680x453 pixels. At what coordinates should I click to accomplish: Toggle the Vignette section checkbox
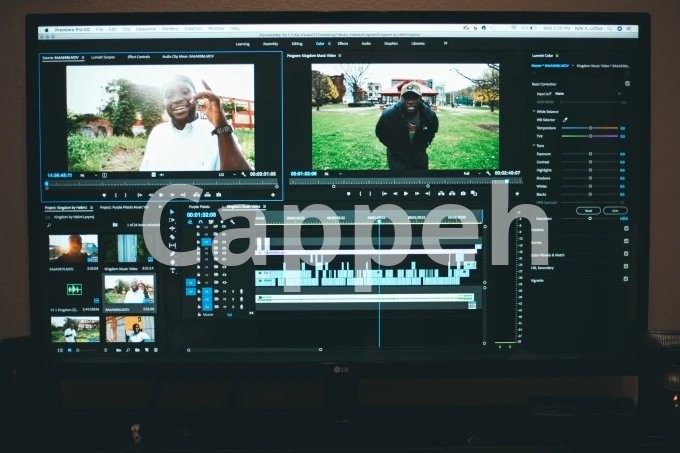626,279
